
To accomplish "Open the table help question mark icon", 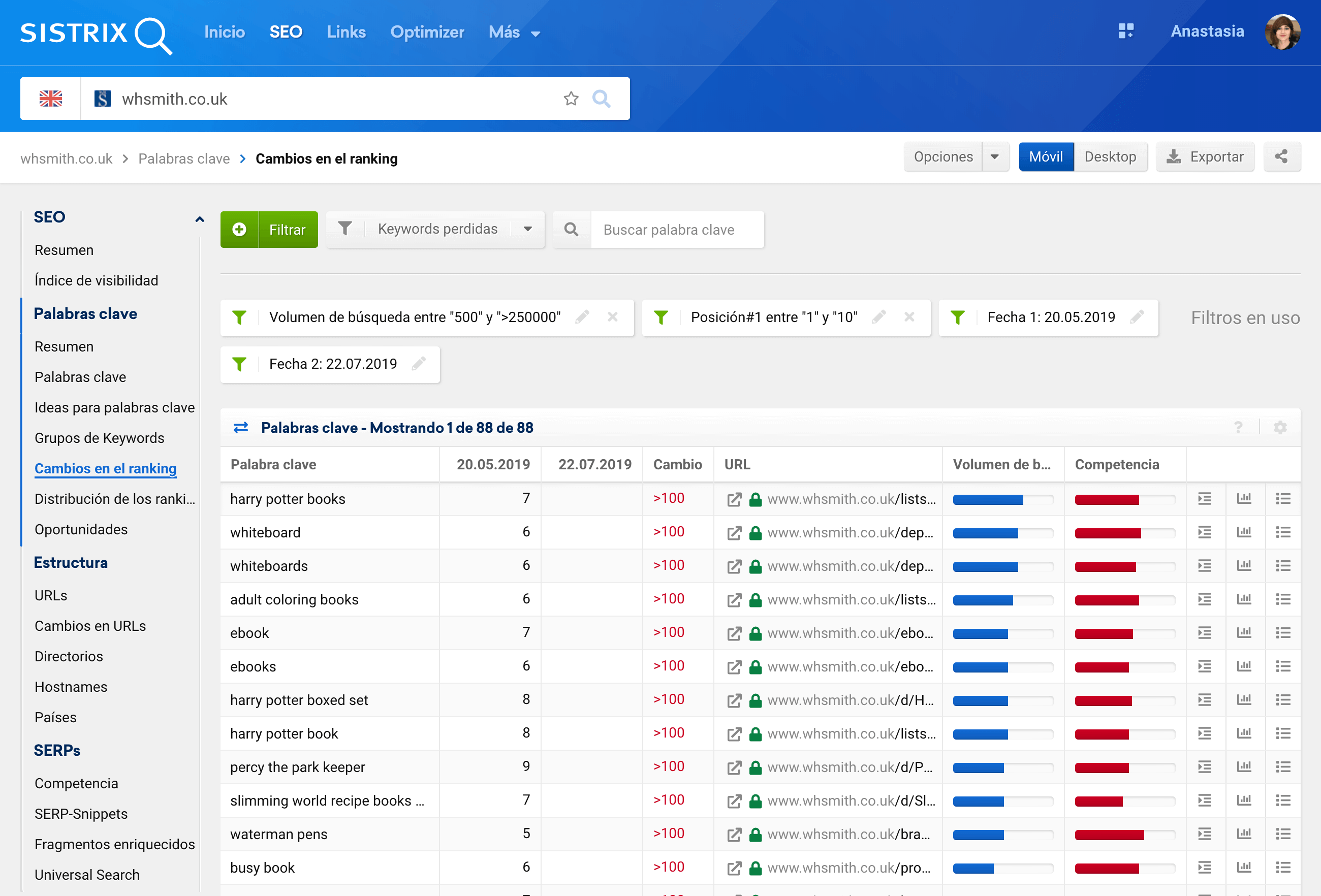I will [x=1238, y=428].
